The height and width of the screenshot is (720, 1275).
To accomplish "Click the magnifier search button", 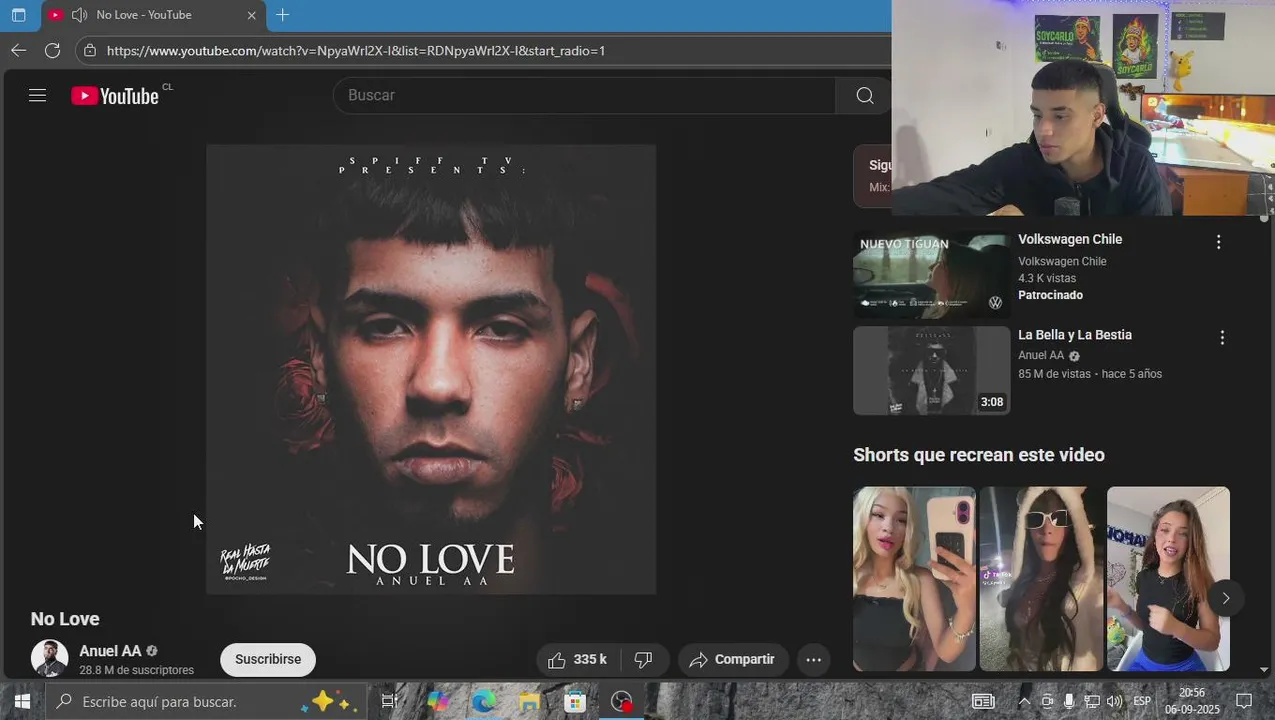I will [865, 95].
